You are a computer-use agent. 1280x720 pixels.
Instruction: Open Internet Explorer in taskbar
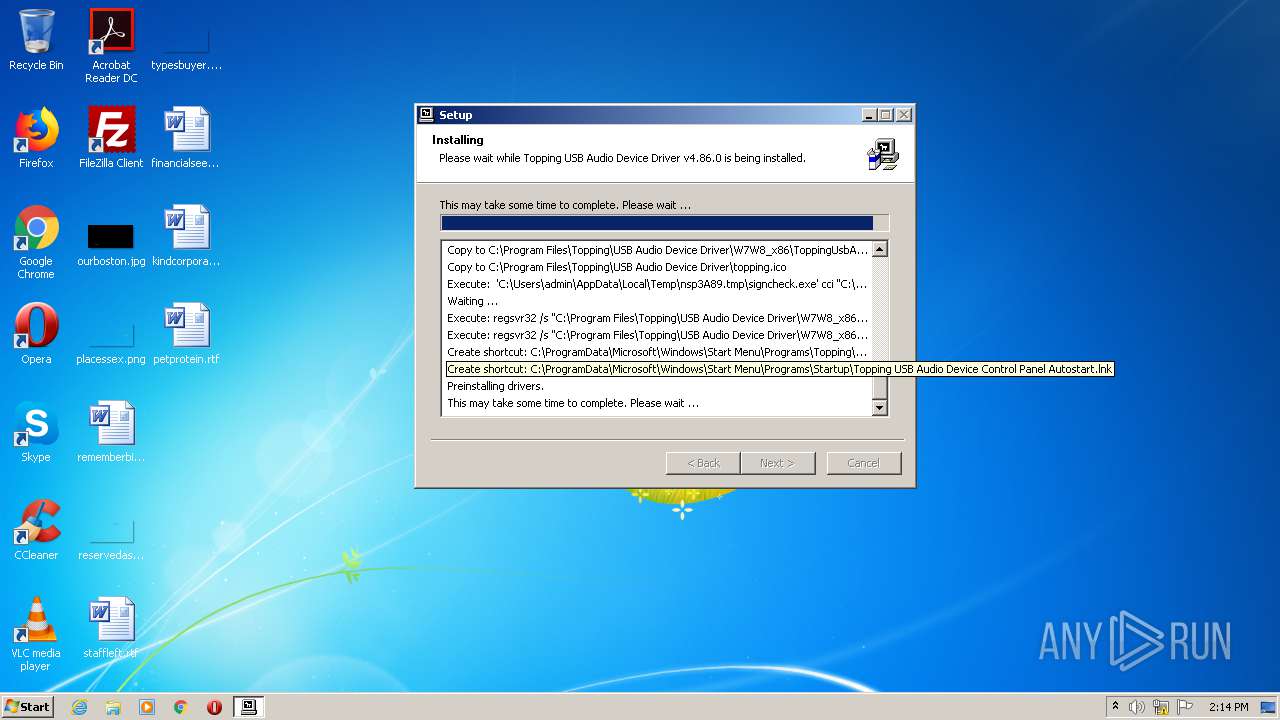(x=80, y=707)
